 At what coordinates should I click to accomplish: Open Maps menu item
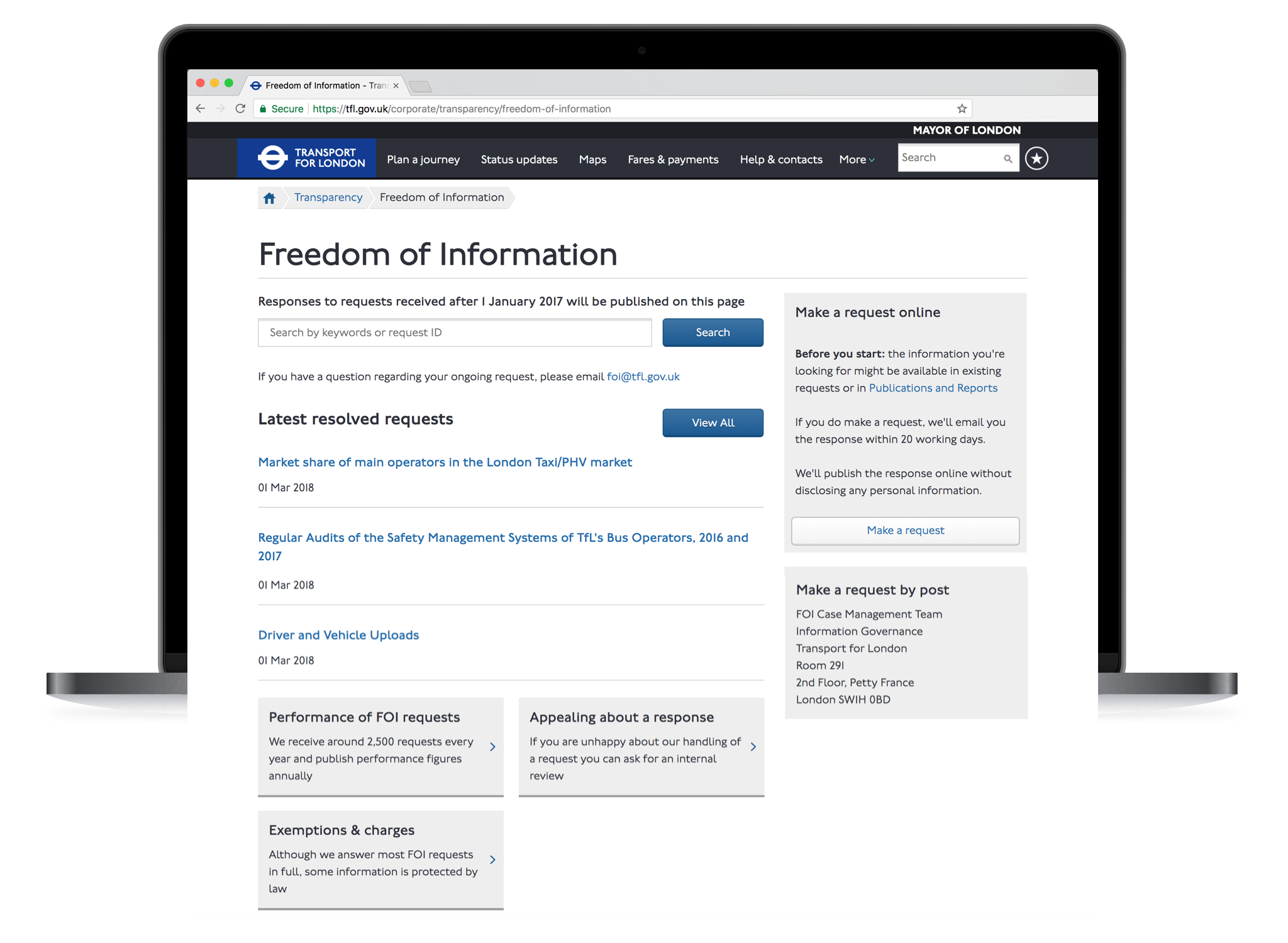[592, 160]
